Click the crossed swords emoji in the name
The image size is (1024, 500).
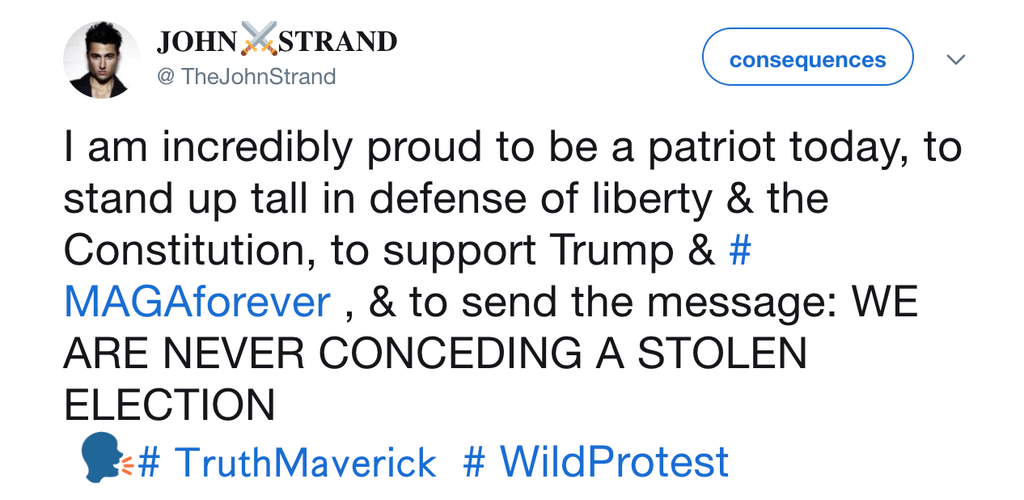click(257, 41)
